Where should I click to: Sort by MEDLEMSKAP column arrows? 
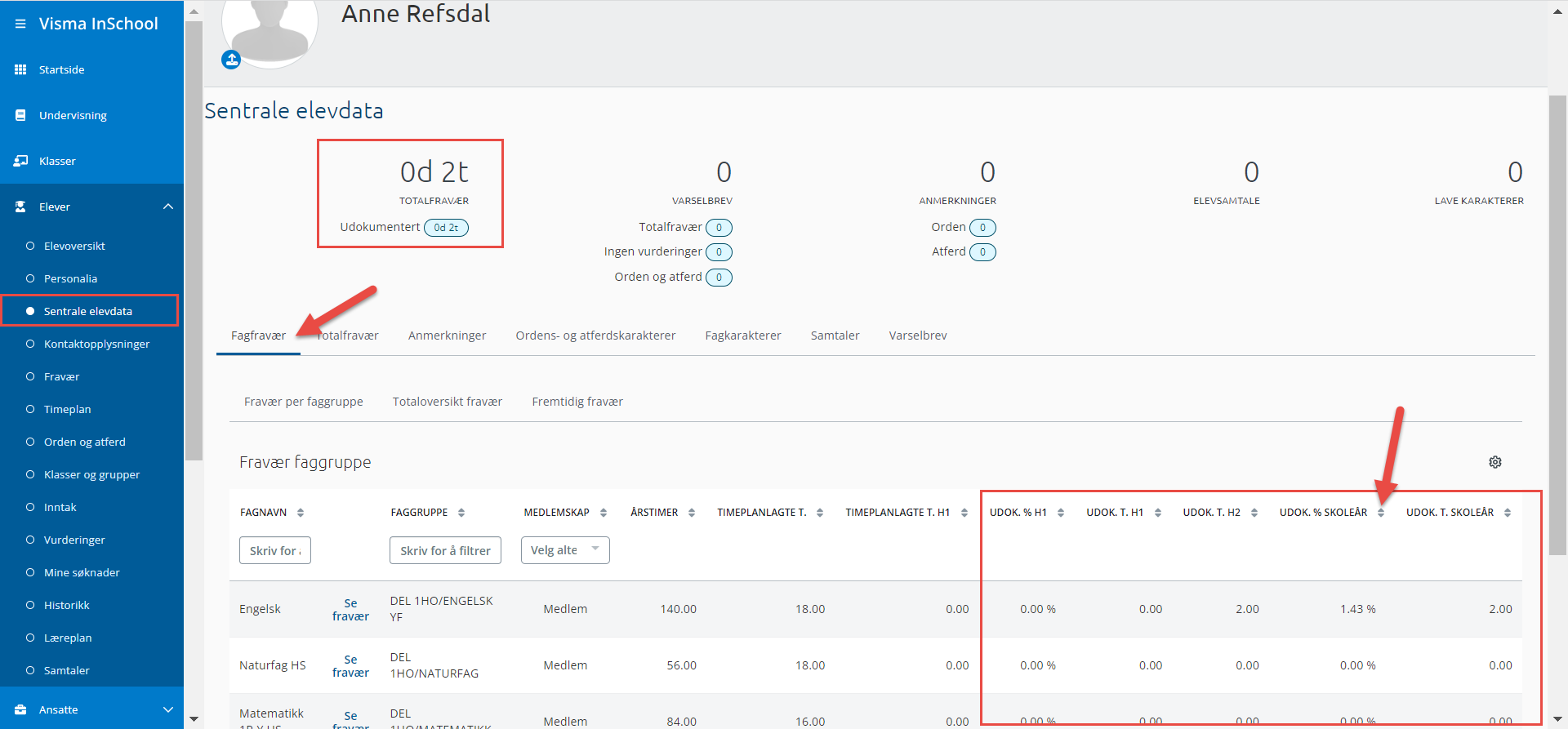604,513
